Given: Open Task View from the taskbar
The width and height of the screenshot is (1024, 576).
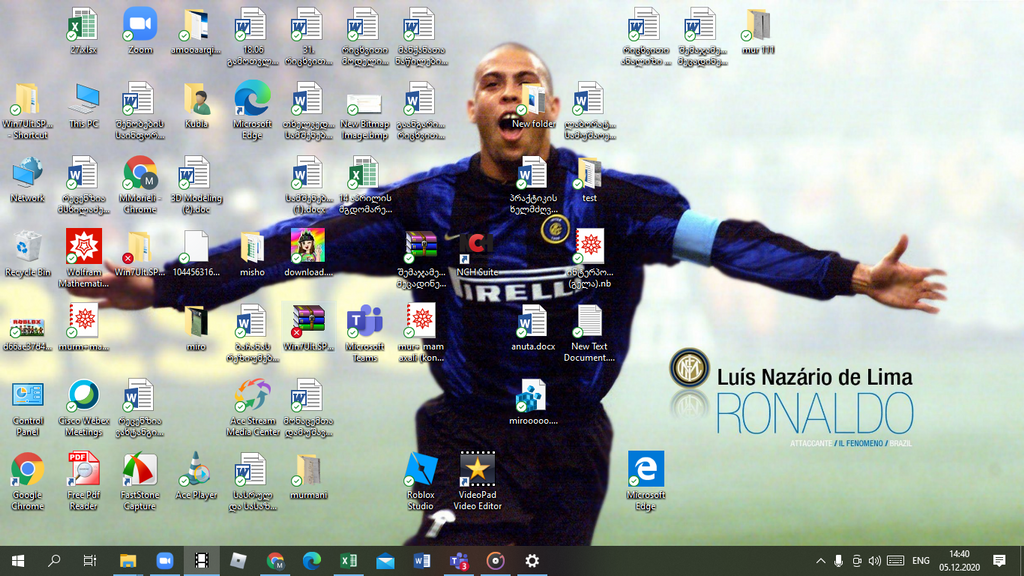Looking at the screenshot, I should (90, 561).
